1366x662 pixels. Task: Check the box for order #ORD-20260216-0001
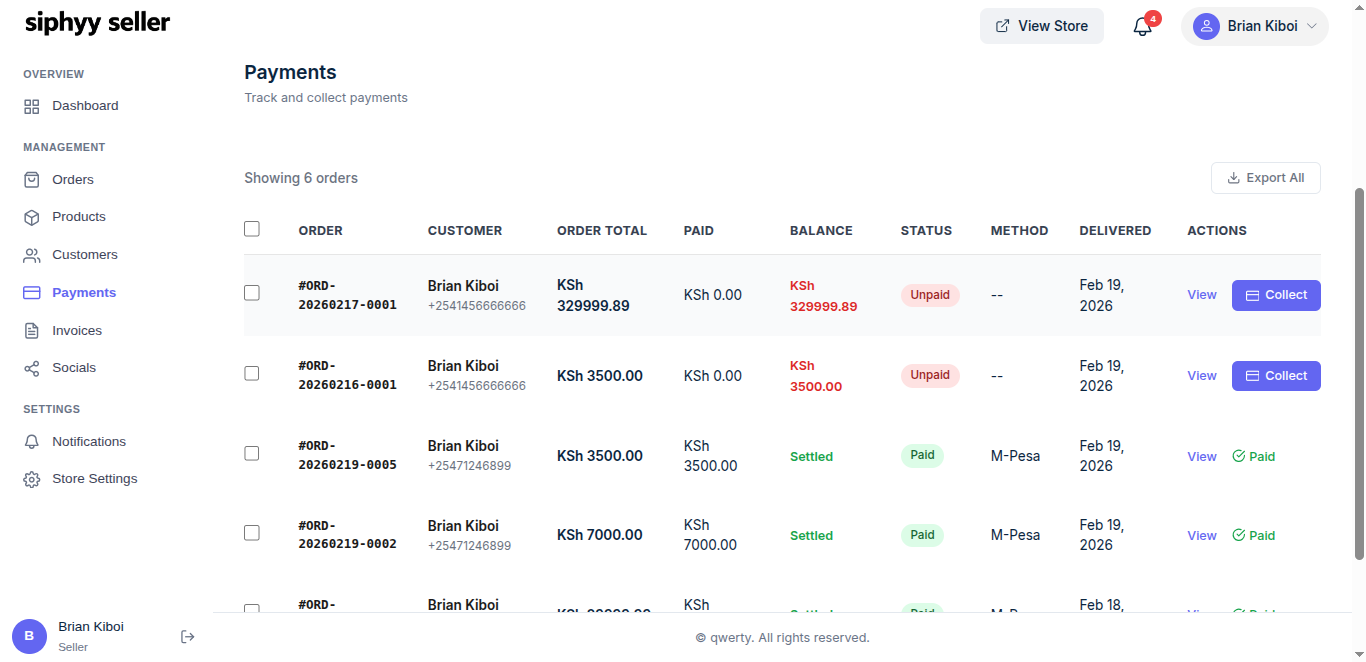pos(252,373)
